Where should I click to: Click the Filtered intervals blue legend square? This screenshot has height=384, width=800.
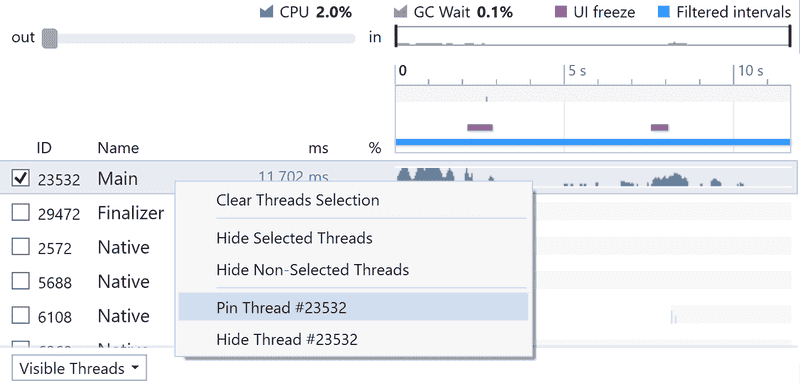(x=663, y=12)
